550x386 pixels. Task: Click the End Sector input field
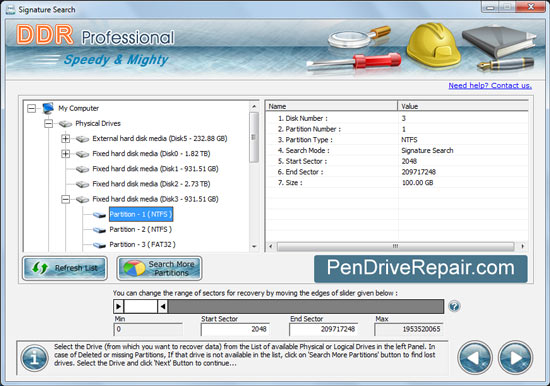[x=323, y=329]
